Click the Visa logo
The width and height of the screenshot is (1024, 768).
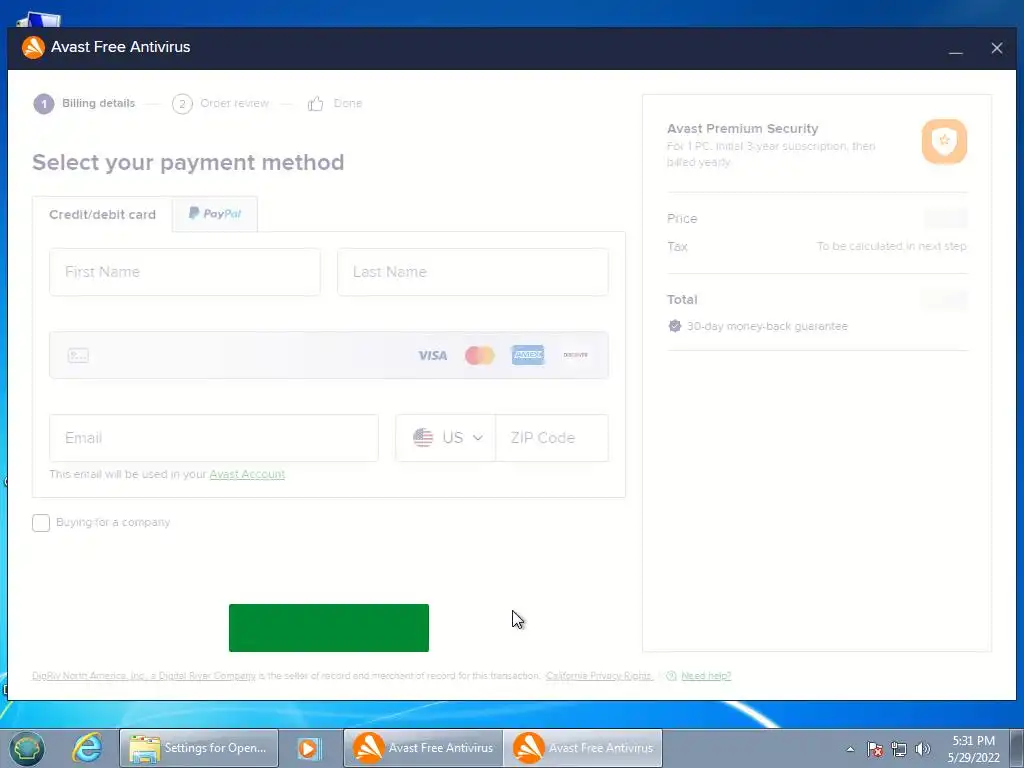(x=432, y=355)
